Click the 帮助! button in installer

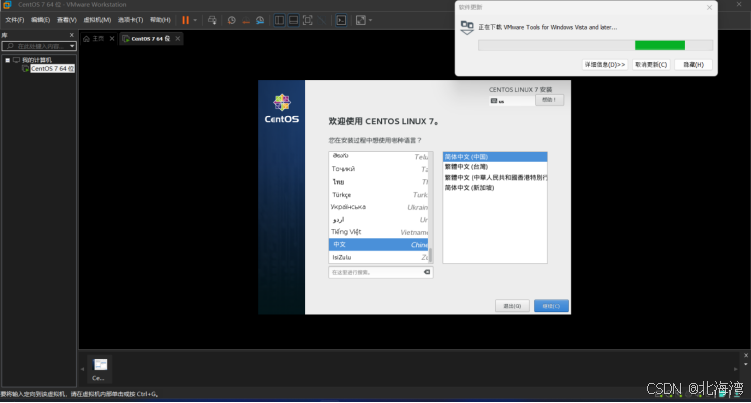[x=549, y=100]
